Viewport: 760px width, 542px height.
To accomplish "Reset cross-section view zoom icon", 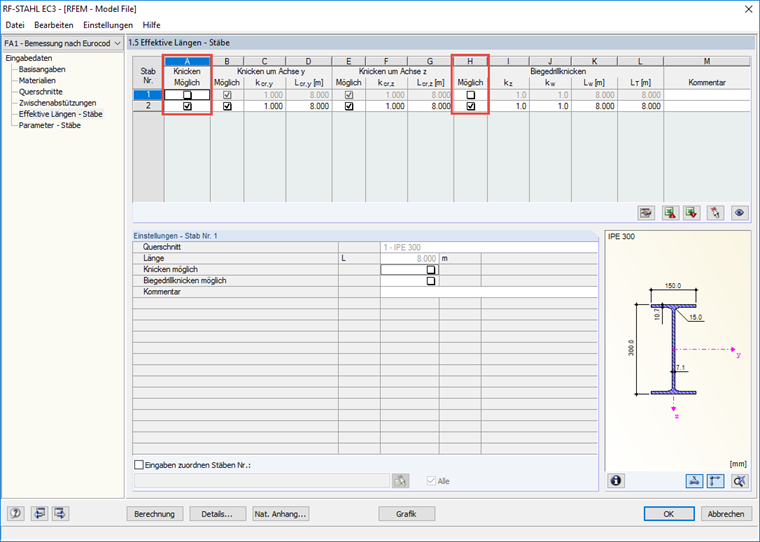I will point(739,480).
